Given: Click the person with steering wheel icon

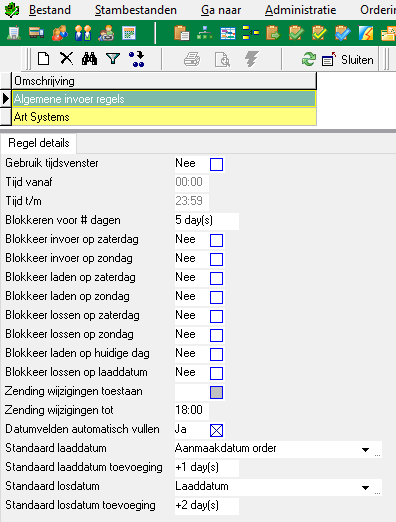Looking at the screenshot, I should click(x=106, y=33).
